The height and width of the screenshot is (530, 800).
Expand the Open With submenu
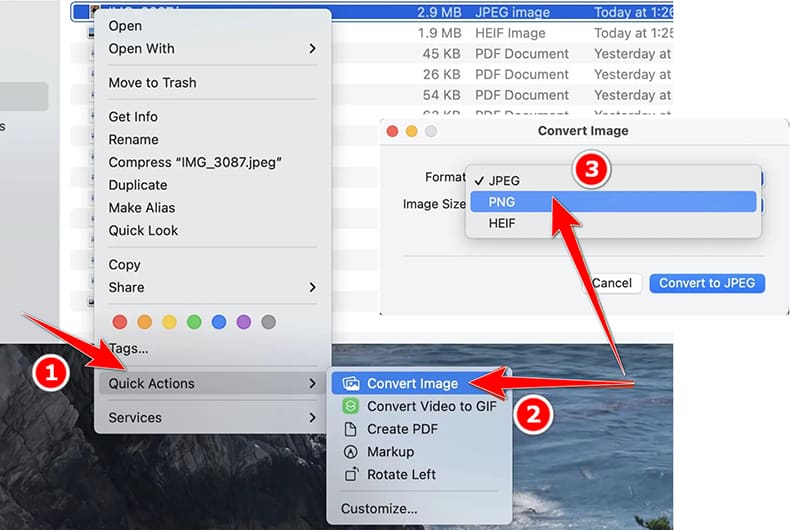click(x=211, y=48)
